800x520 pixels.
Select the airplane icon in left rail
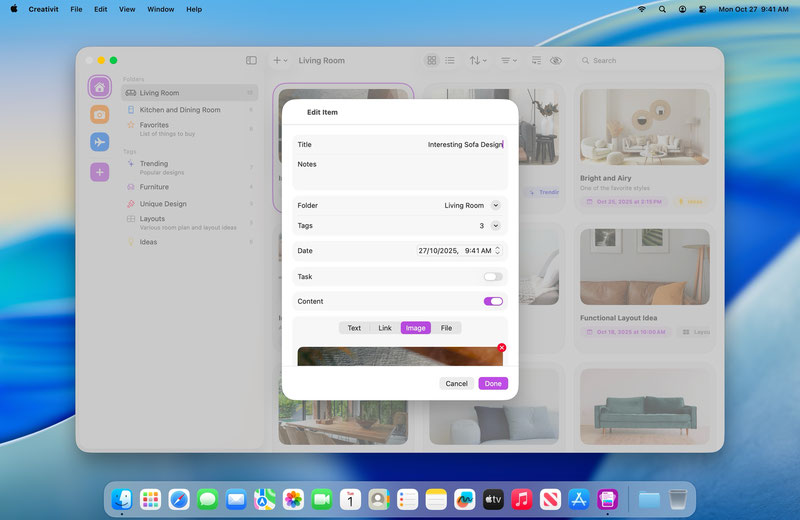[x=99, y=143]
